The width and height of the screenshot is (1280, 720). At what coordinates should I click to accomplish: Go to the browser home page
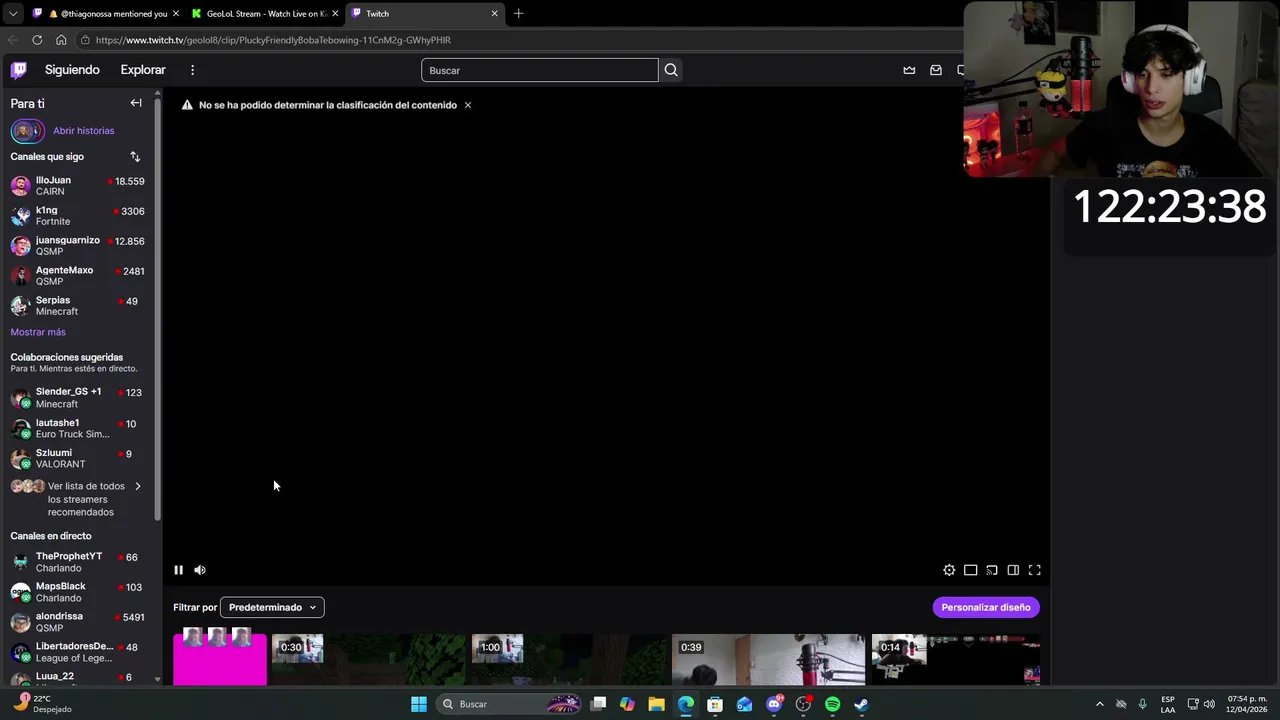pyautogui.click(x=61, y=40)
